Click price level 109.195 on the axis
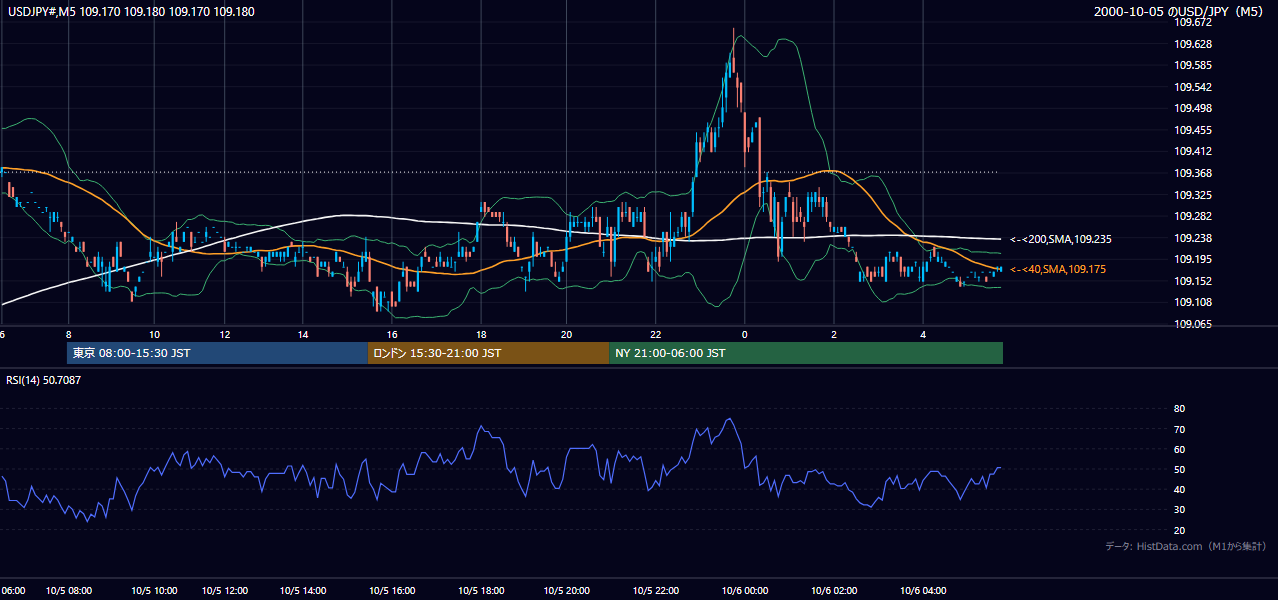Image resolution: width=1278 pixels, height=600 pixels. (1195, 259)
